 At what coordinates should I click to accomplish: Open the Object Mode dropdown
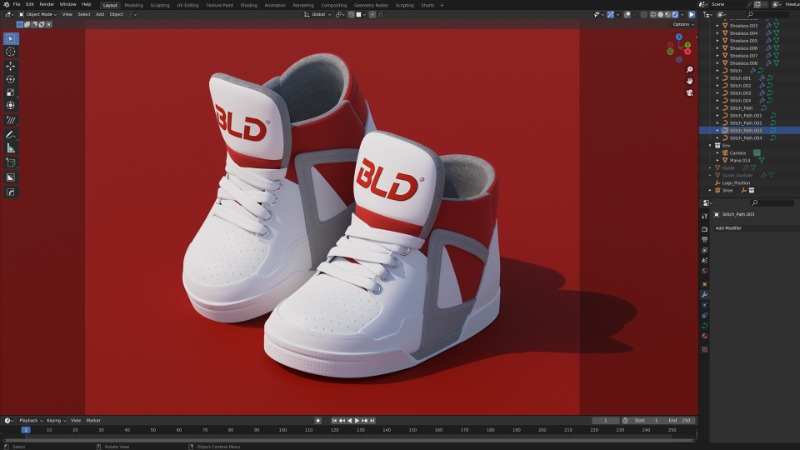pyautogui.click(x=38, y=14)
